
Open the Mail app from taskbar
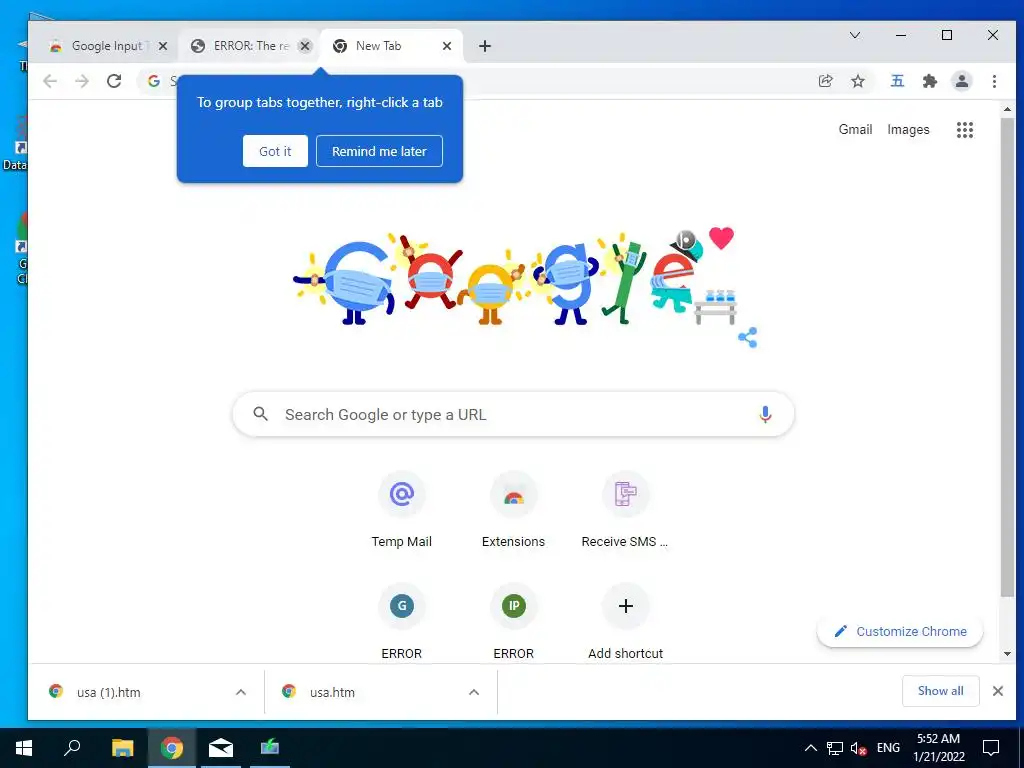(221, 748)
